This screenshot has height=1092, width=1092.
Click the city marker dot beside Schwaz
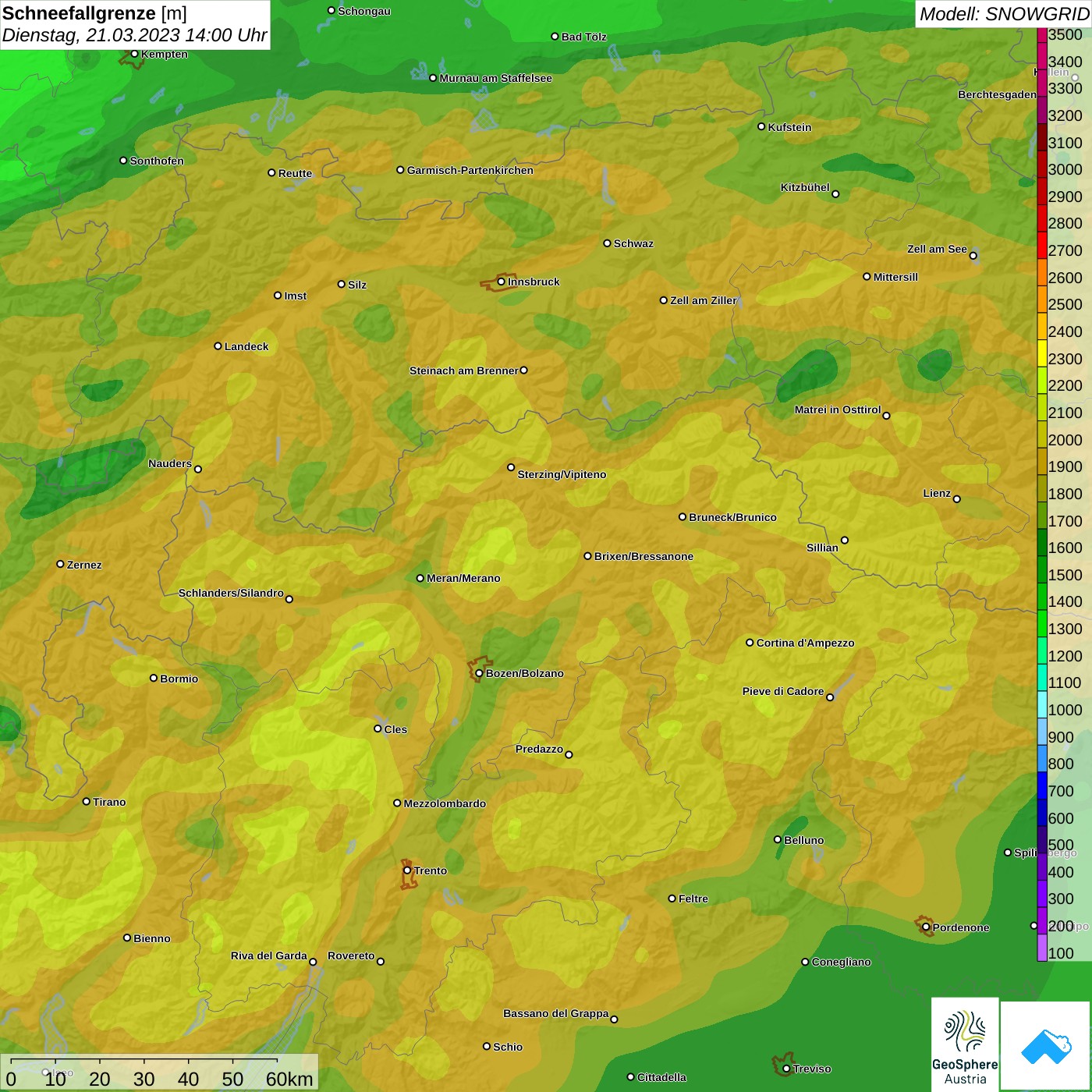607,243
